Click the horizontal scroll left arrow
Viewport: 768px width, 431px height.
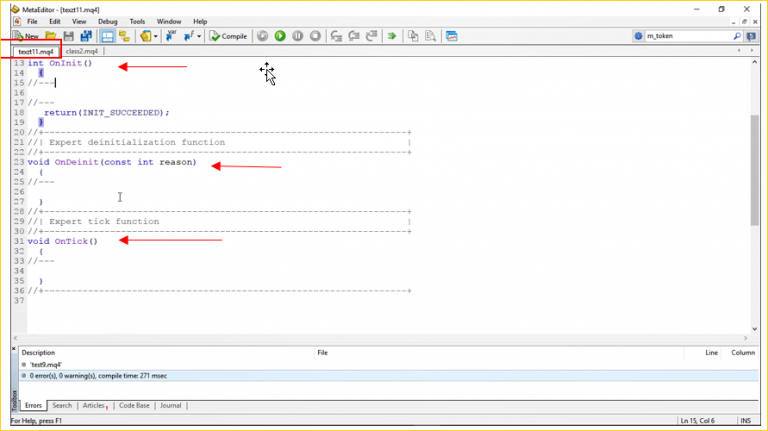click(x=15, y=338)
